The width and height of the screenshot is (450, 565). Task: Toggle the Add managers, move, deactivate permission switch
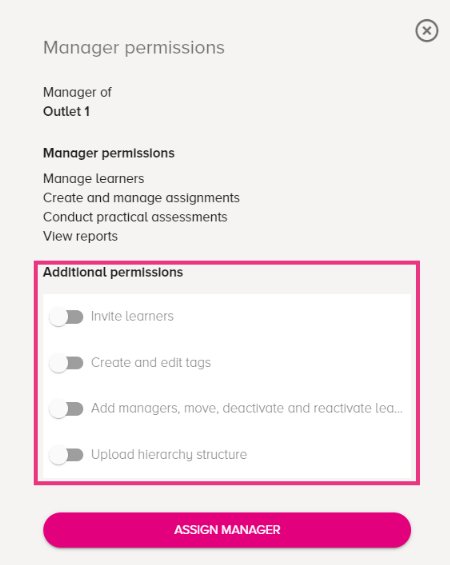click(x=66, y=409)
